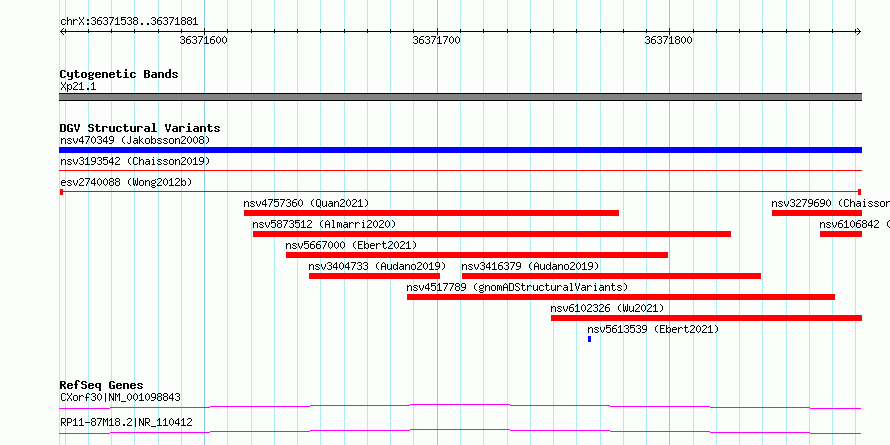Open the nsv6102326 (Wu2021) label

click(x=607, y=308)
